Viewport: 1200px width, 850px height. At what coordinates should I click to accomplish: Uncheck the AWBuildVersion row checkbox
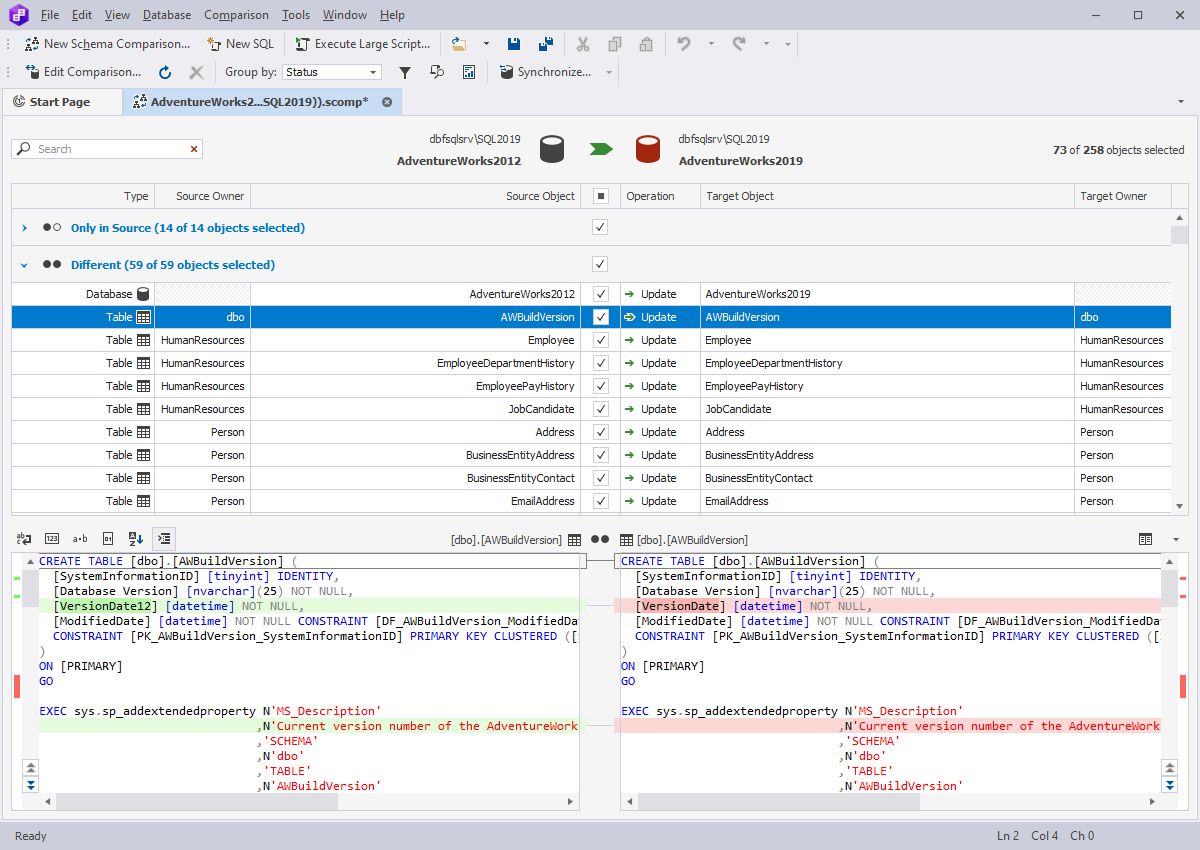600,317
